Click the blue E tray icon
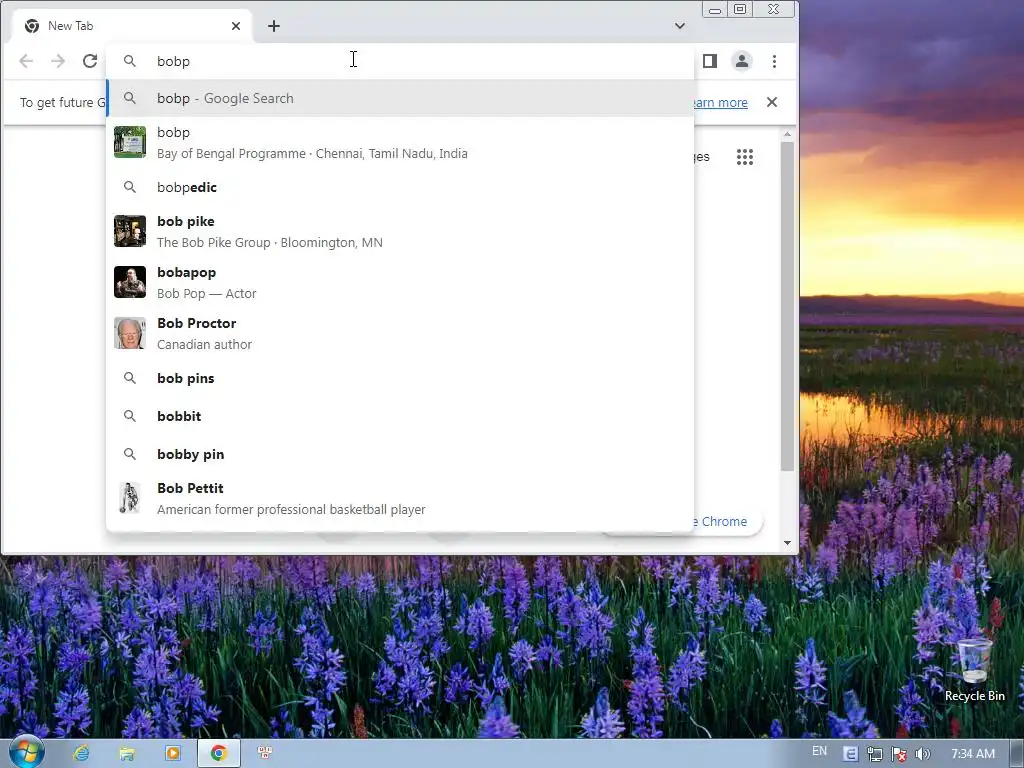Screen dimensions: 1024x768 850,754
